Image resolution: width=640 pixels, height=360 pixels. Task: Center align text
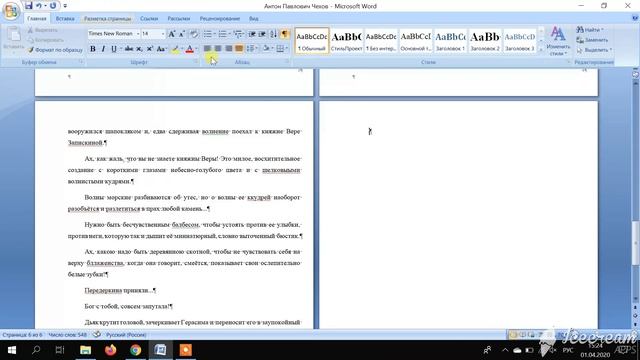(218, 49)
